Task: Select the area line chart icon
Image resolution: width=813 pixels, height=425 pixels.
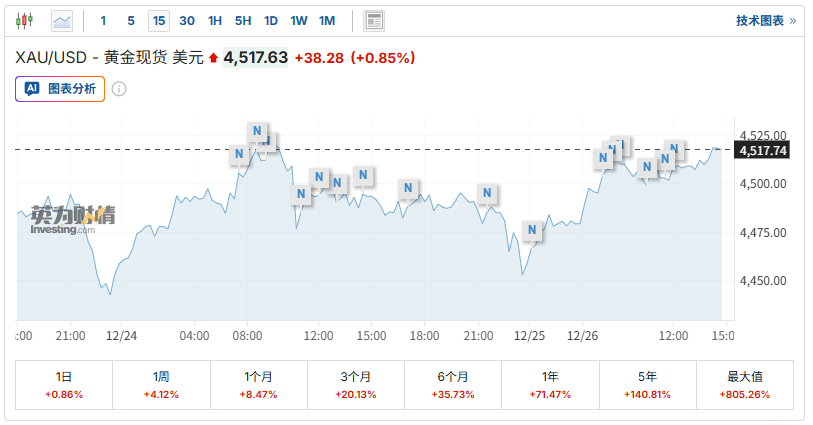Action: click(62, 20)
